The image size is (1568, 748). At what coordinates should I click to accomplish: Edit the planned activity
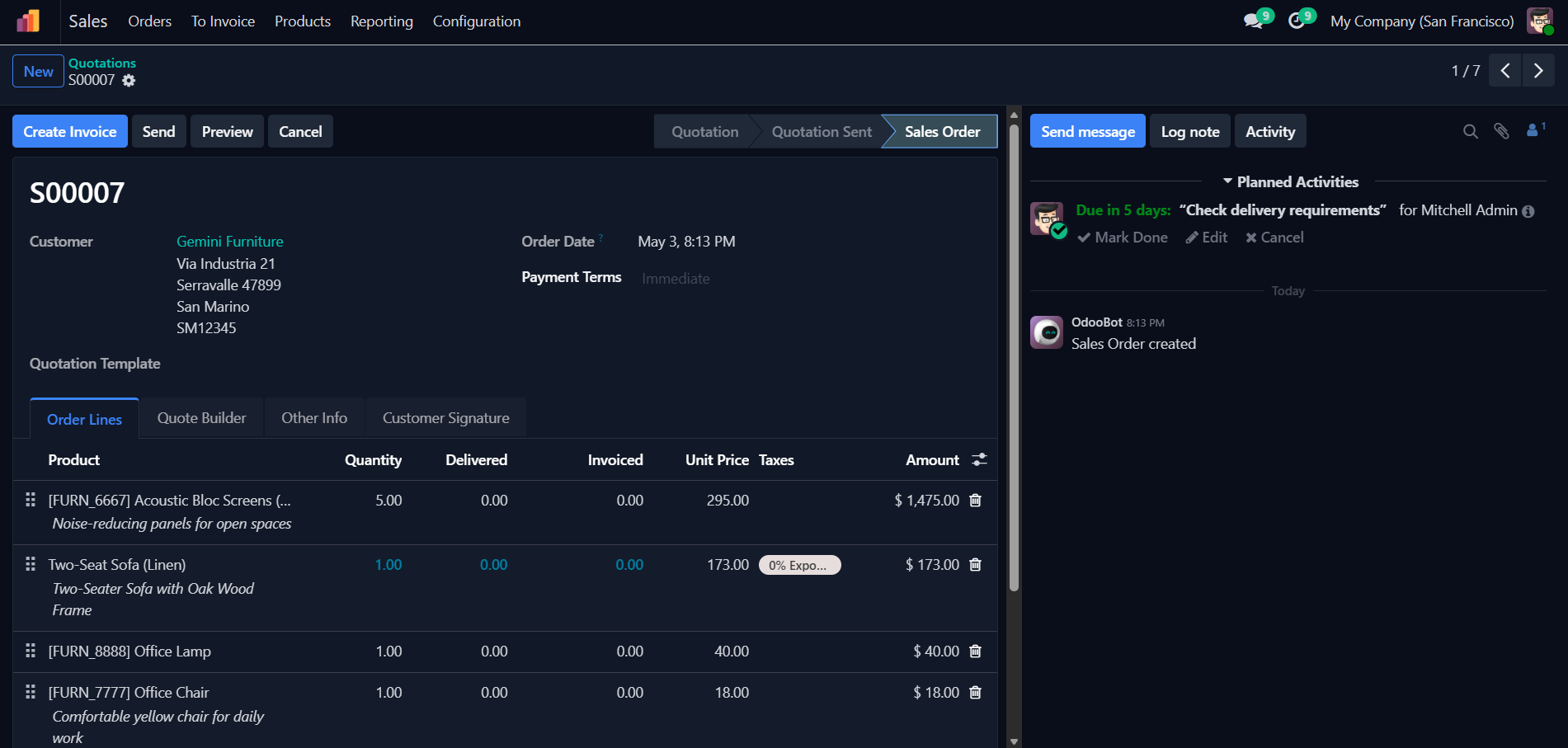pyautogui.click(x=1207, y=238)
